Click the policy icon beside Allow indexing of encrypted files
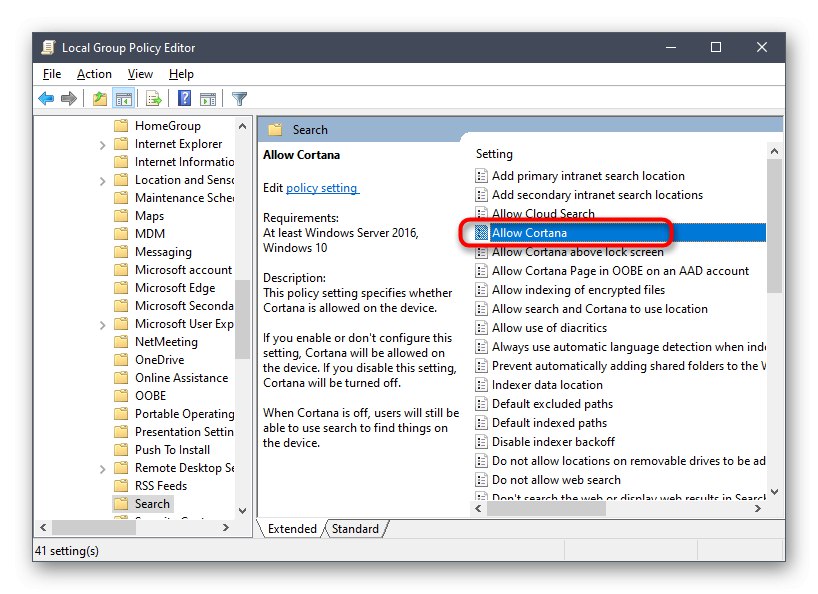Screen dimensions: 818x594 click(482, 289)
